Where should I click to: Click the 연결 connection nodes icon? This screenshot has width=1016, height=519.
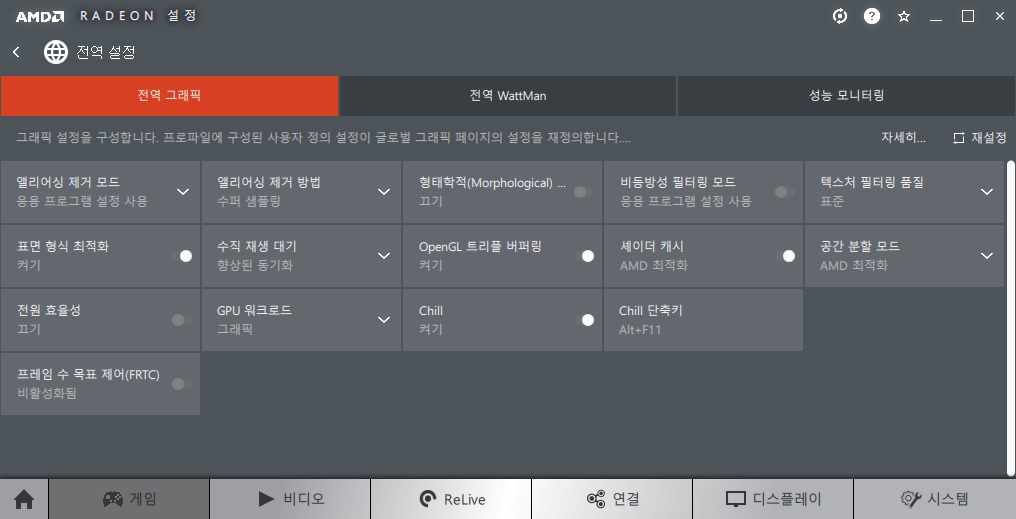(595, 499)
